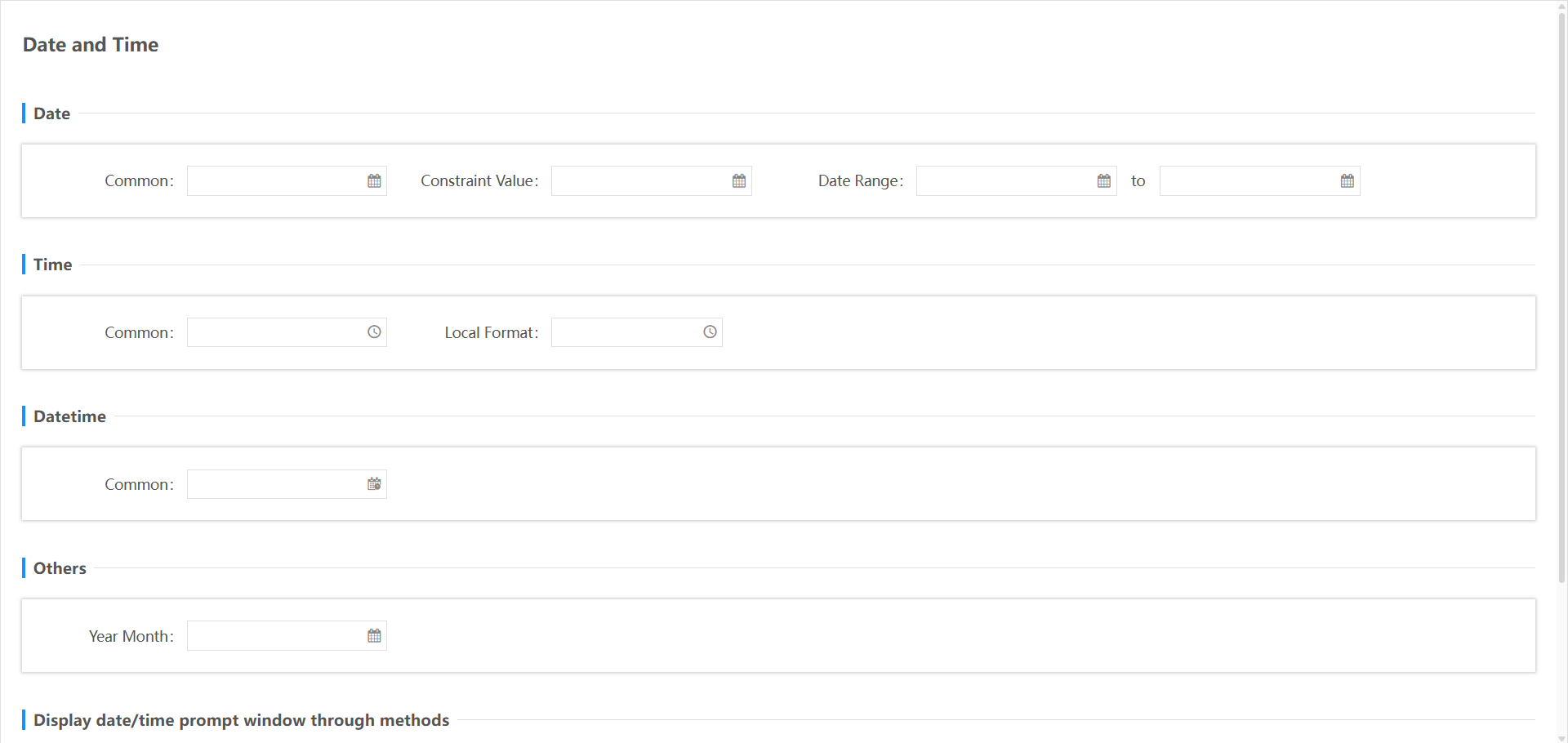Click the Date Range end input after 'to'
The height and width of the screenshot is (743, 1568).
(x=1260, y=181)
